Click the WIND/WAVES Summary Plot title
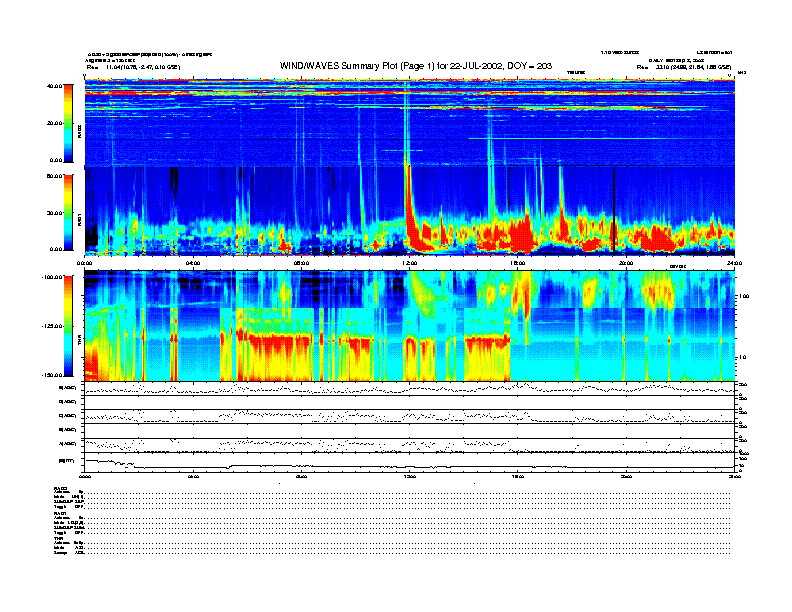 click(x=416, y=66)
